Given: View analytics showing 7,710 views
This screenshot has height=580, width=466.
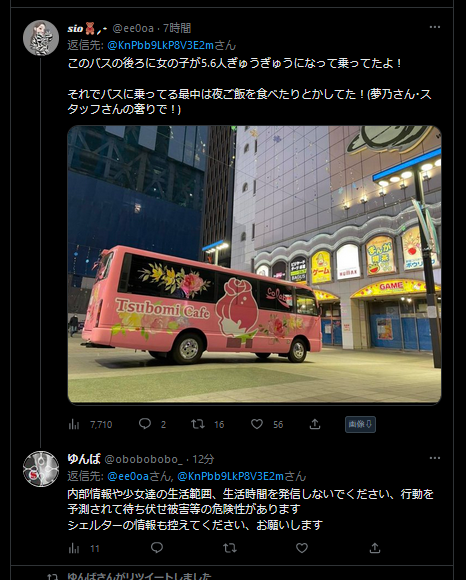Looking at the screenshot, I should click(x=90, y=424).
